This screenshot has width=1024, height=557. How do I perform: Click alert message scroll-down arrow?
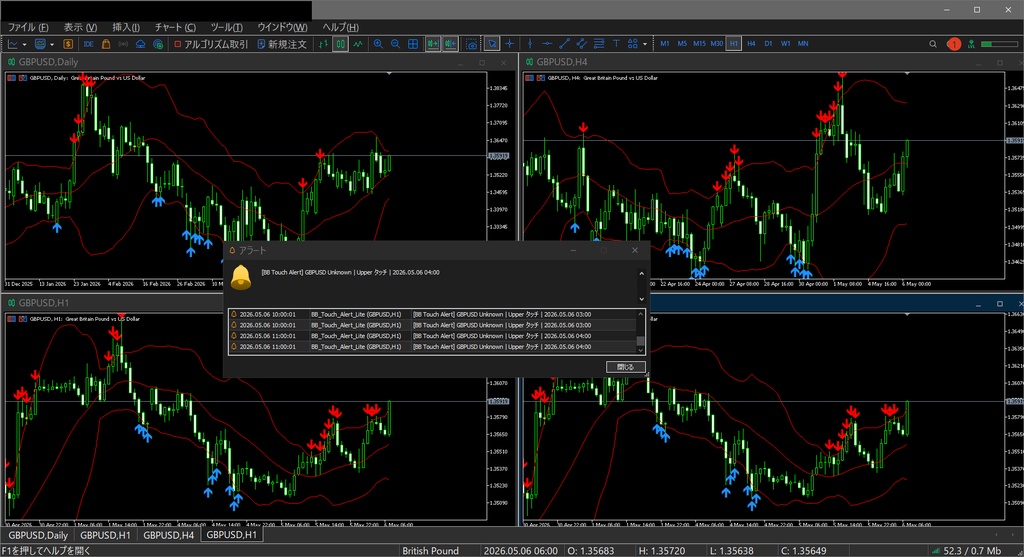point(641,299)
